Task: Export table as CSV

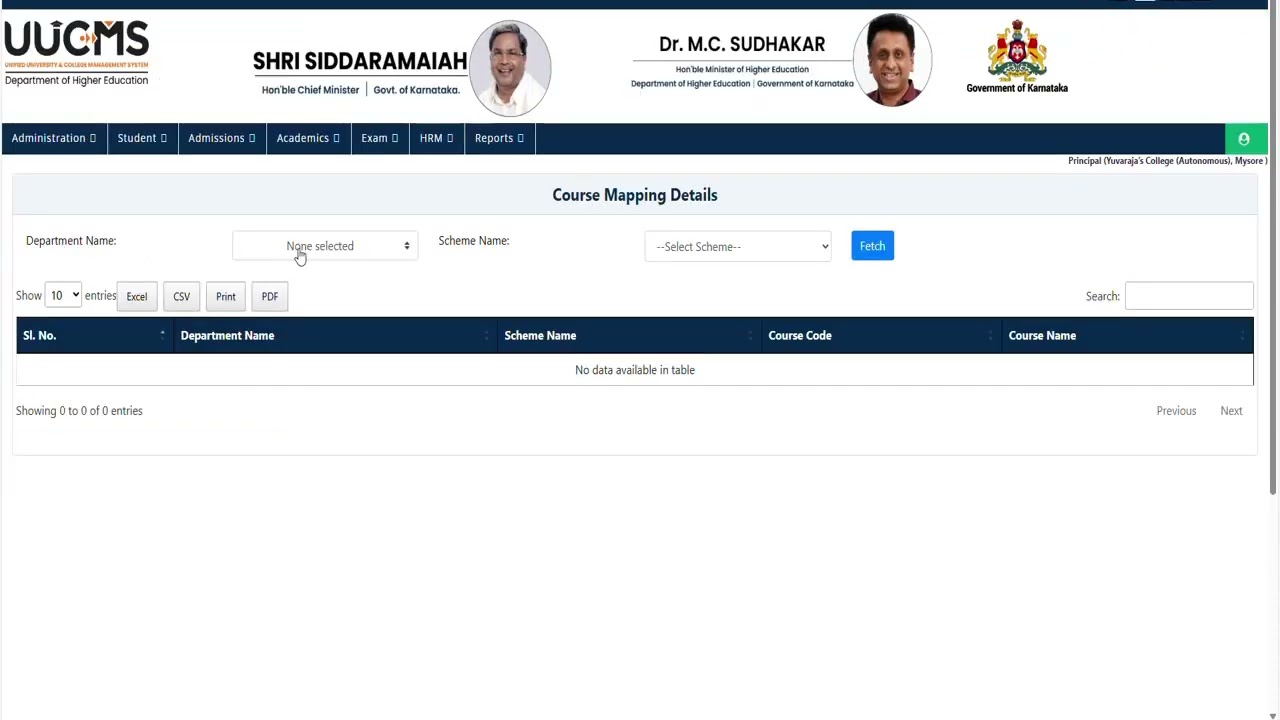Action: [x=181, y=296]
